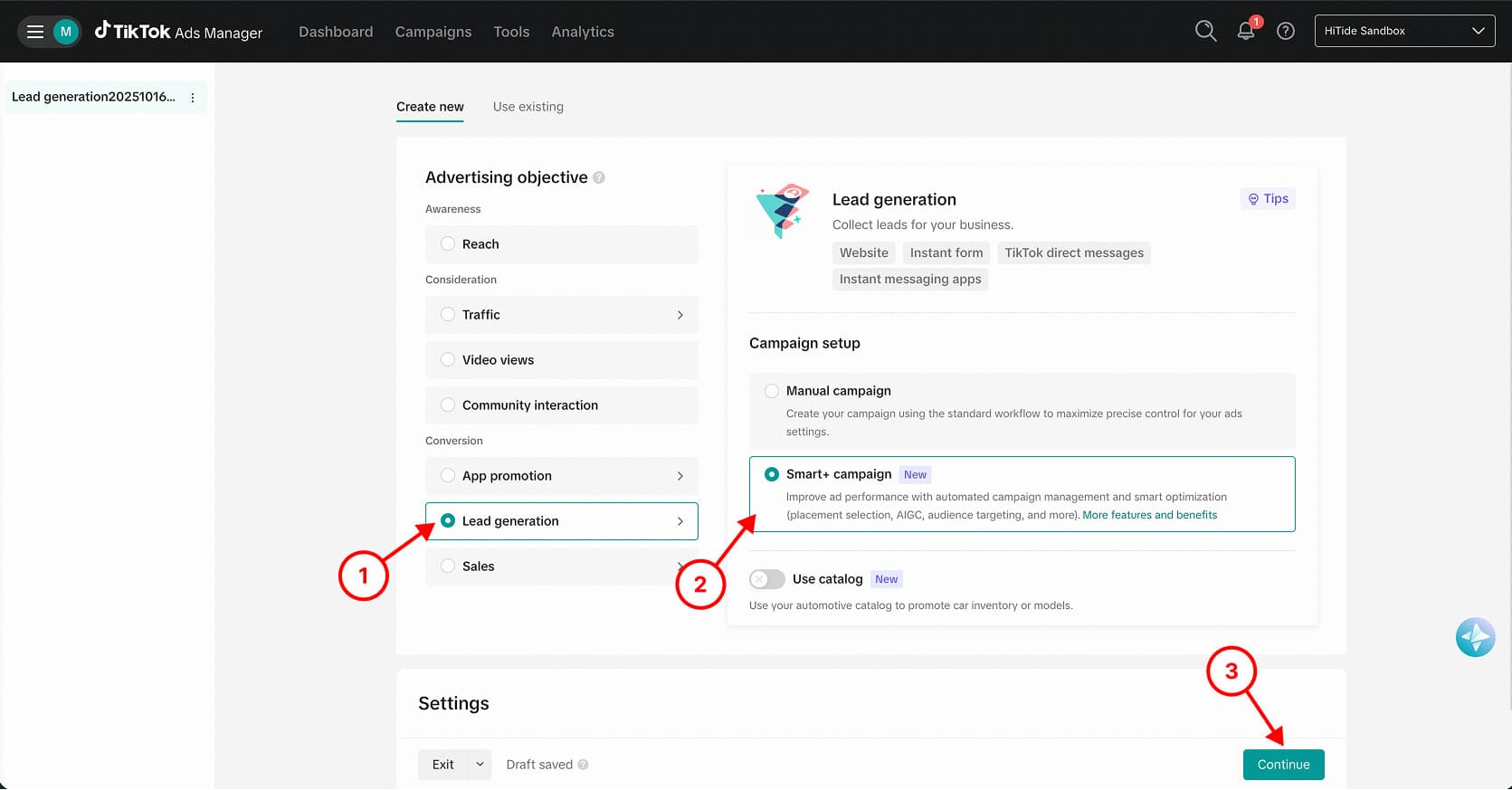Choose the Manual campaign option
Screen dimensions: 1512x790
[772, 391]
